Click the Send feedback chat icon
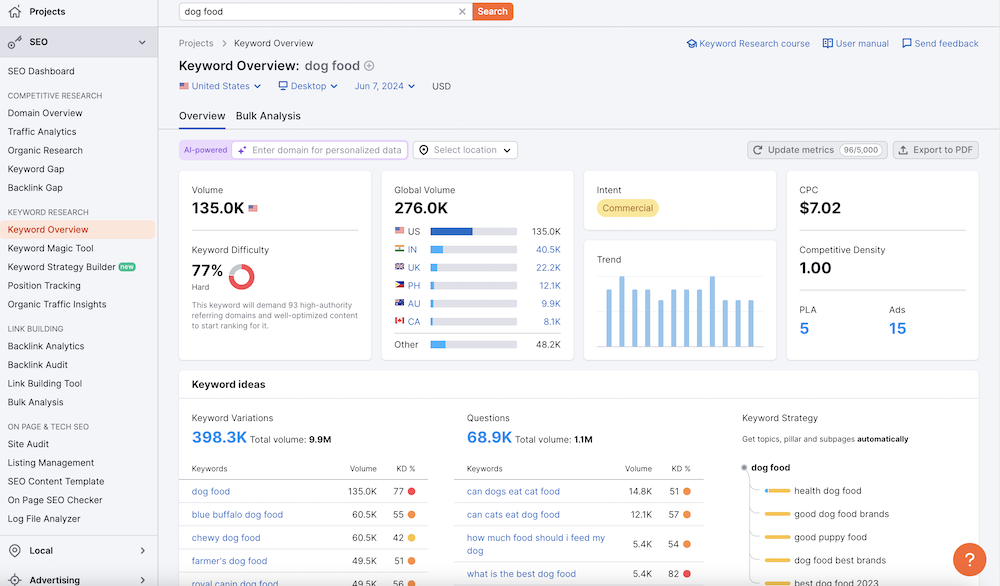Image resolution: width=1000 pixels, height=586 pixels. (x=907, y=44)
